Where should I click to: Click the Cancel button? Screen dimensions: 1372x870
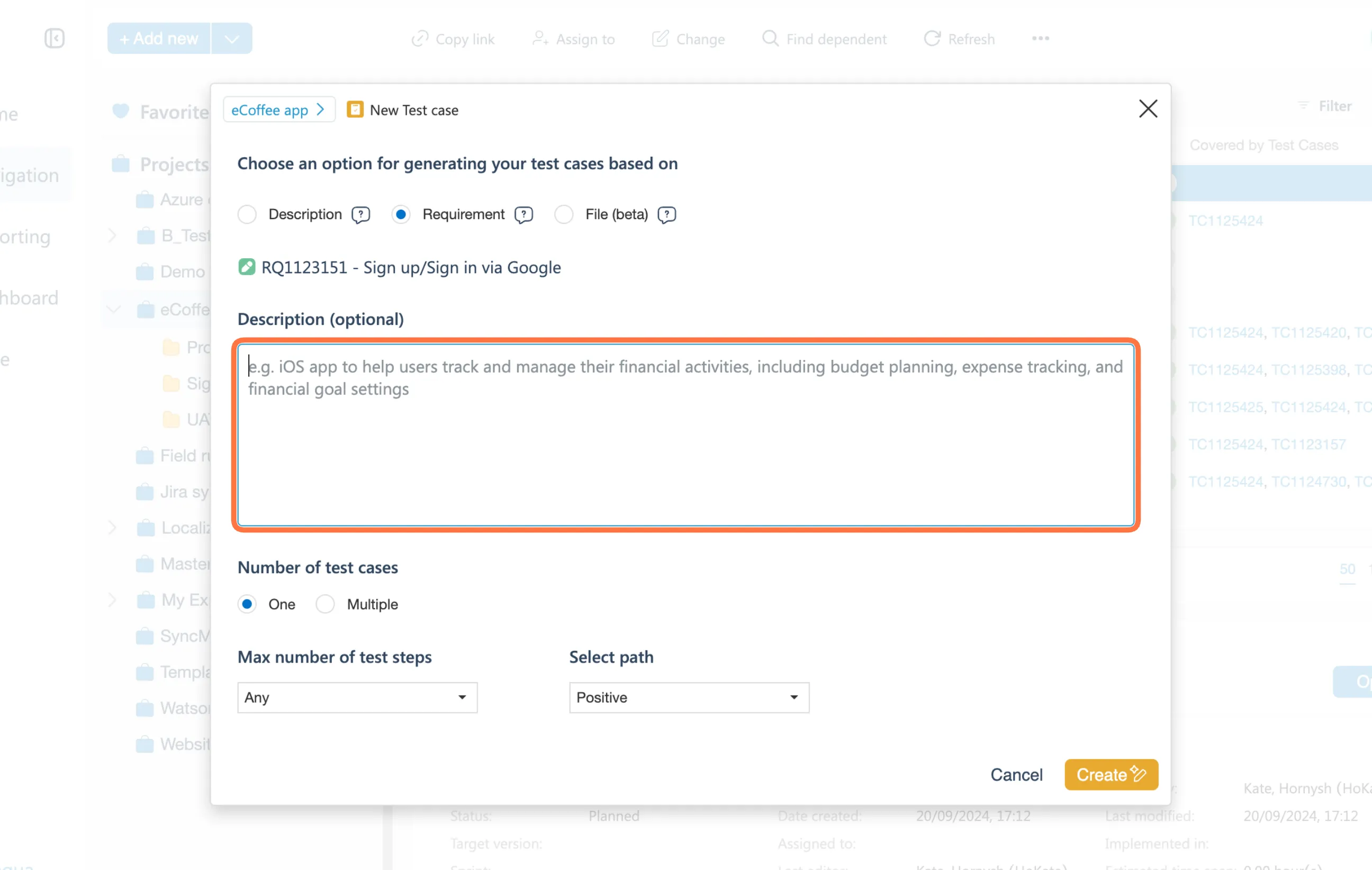1016,774
